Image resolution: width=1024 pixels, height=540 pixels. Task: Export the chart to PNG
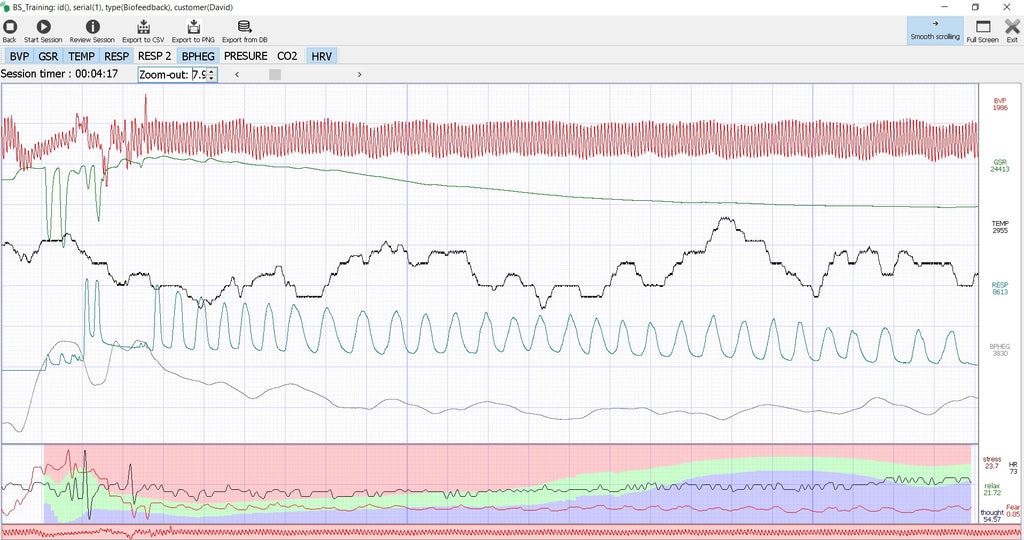click(193, 28)
